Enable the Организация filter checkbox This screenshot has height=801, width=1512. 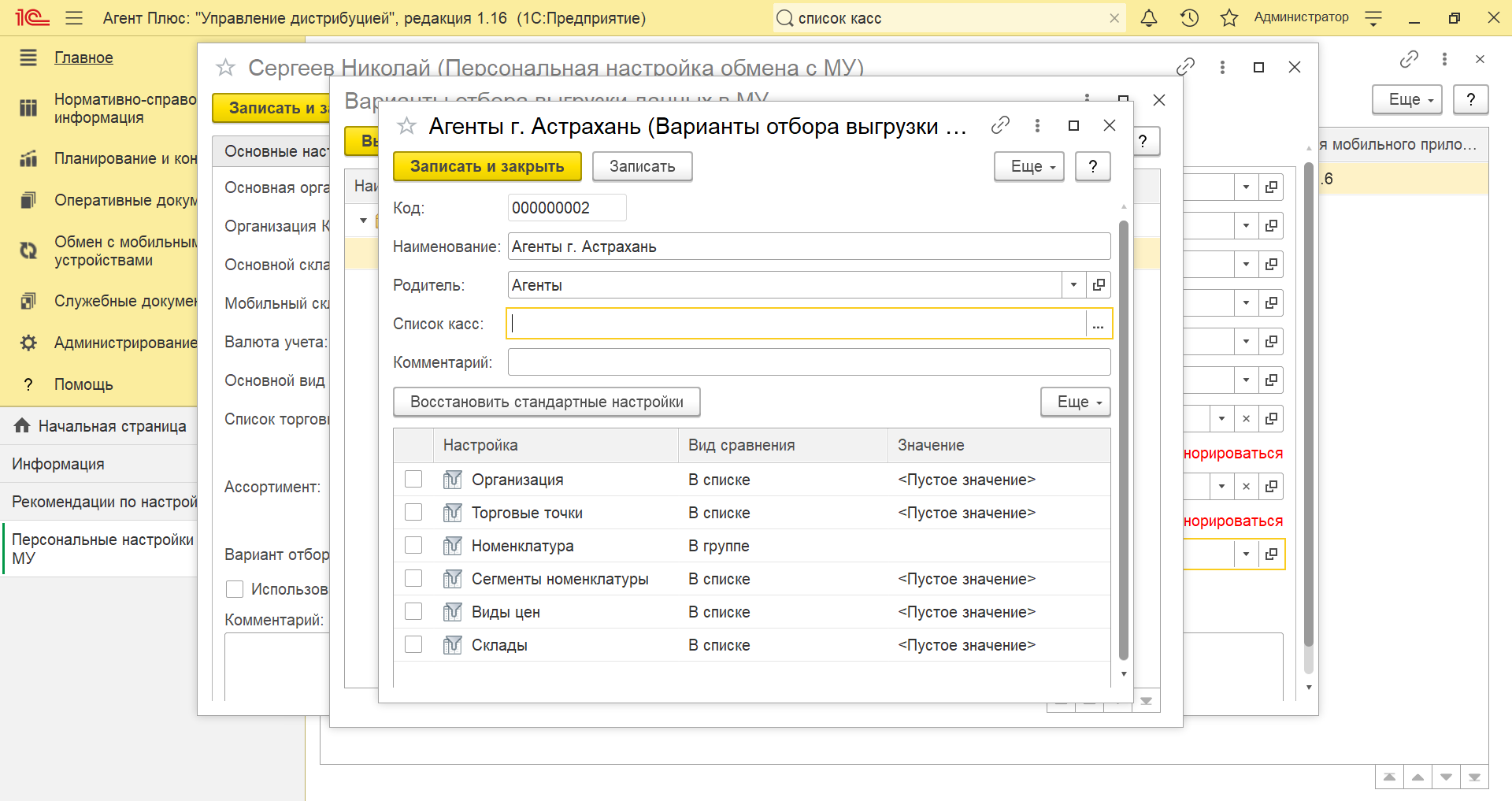pyautogui.click(x=413, y=479)
